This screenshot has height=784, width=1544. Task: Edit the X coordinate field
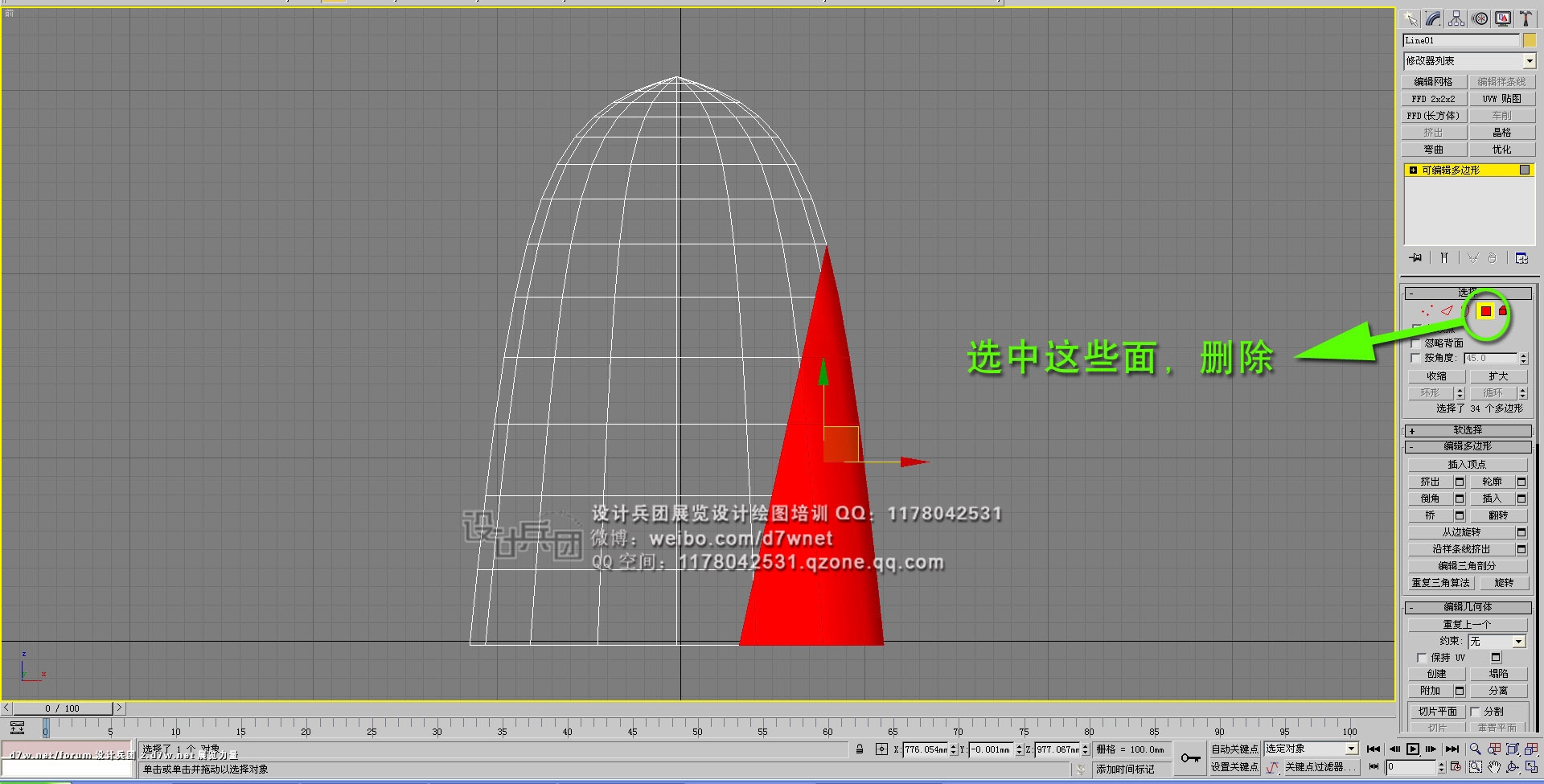(x=926, y=749)
